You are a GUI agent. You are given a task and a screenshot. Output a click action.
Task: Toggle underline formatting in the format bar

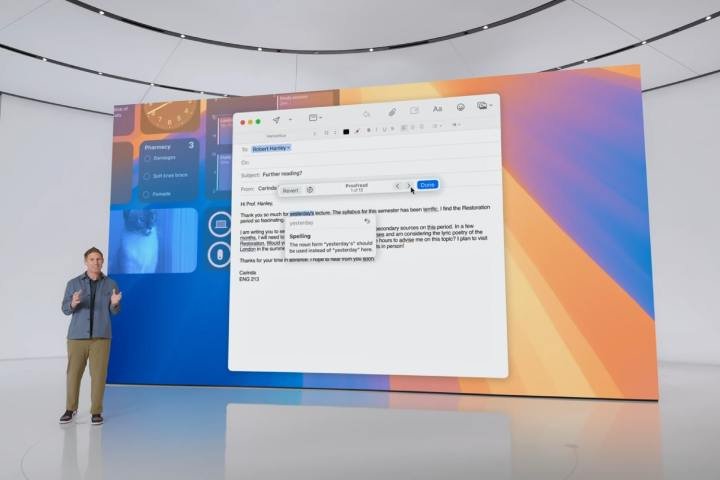(x=384, y=130)
